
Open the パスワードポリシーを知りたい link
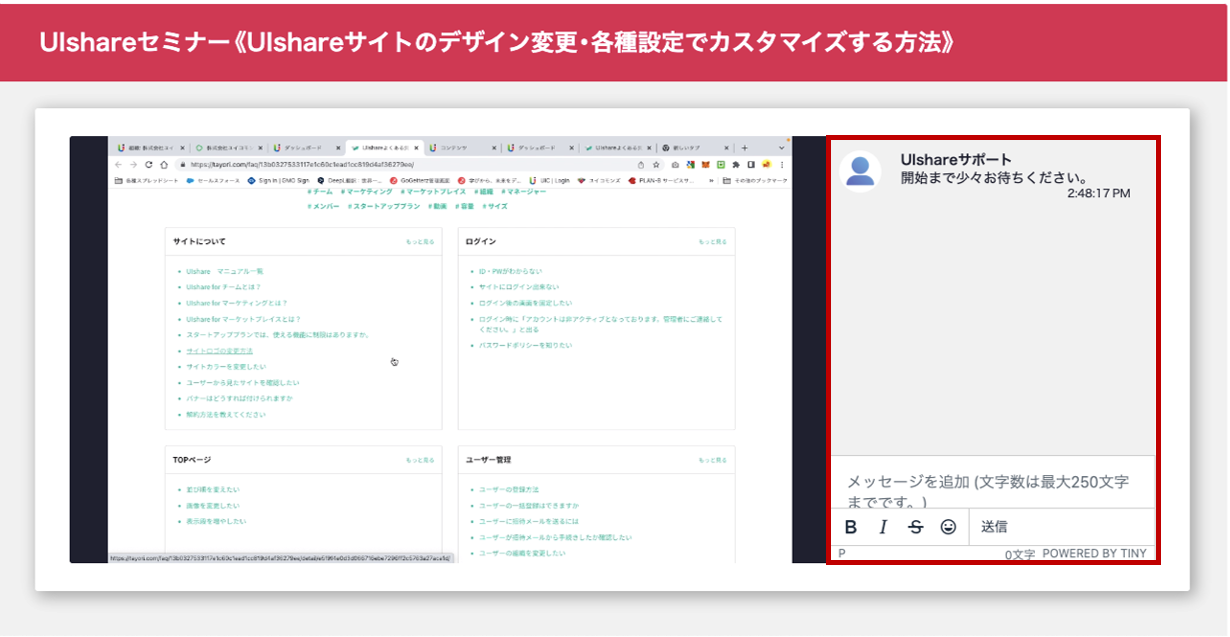526,345
